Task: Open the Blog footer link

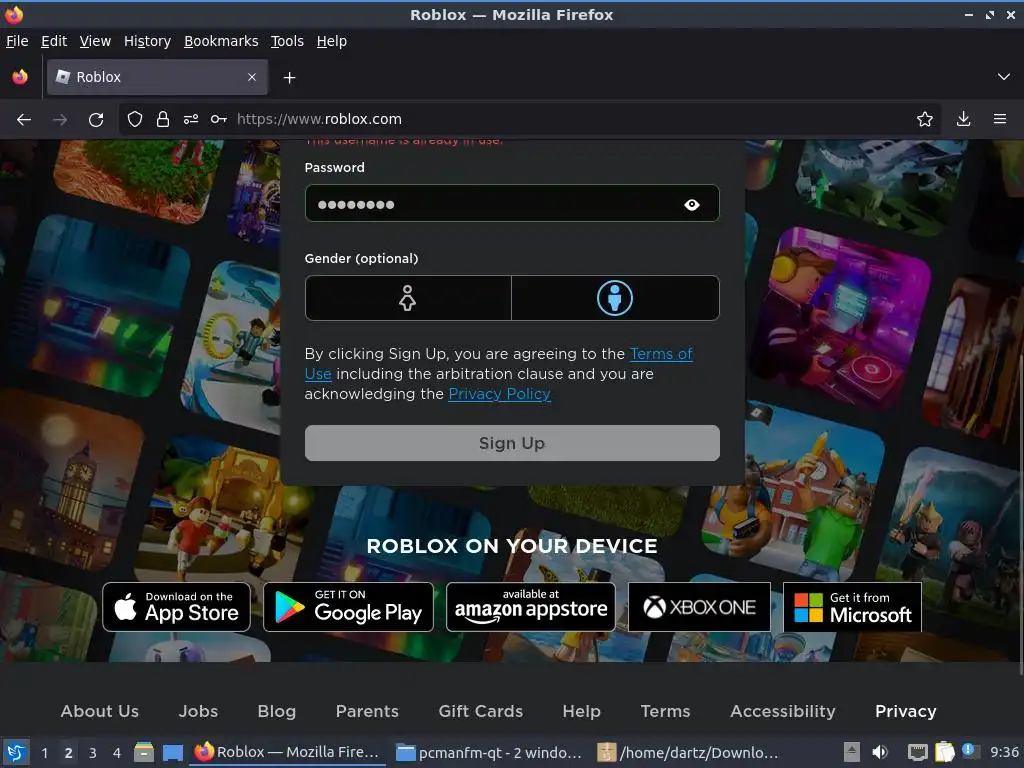Action: tap(277, 711)
